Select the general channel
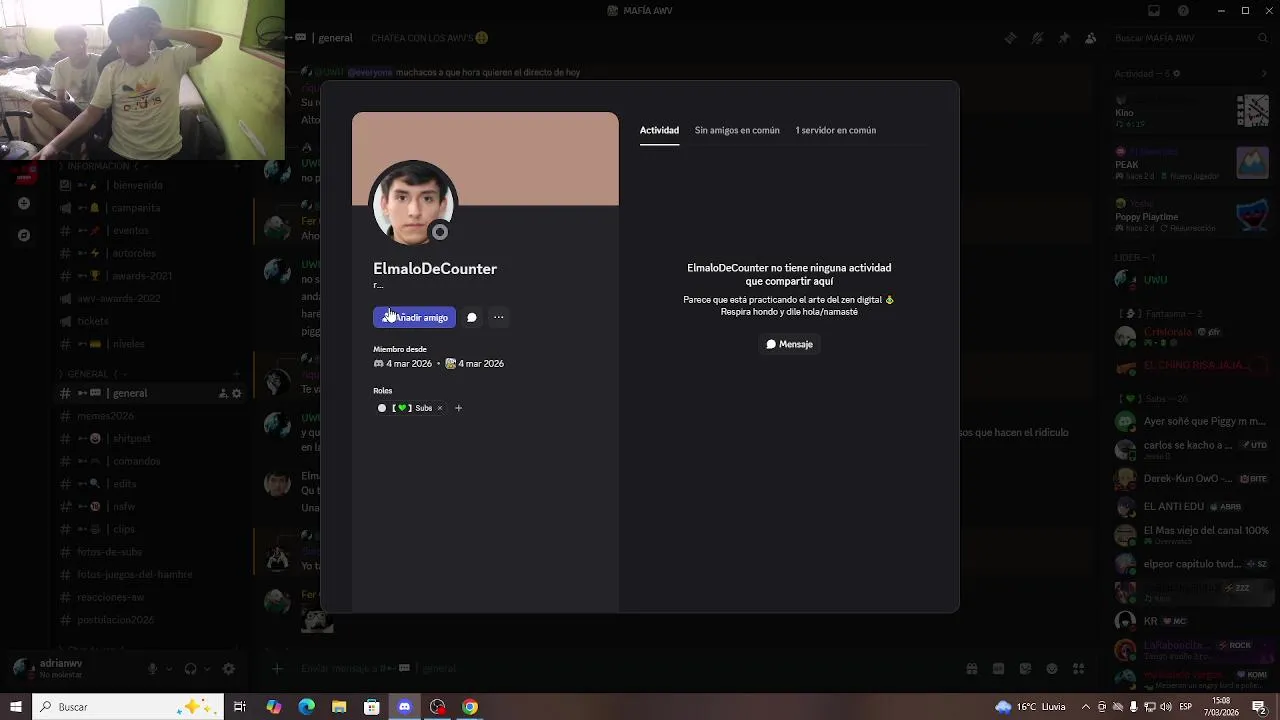The image size is (1280, 720). coord(150,393)
